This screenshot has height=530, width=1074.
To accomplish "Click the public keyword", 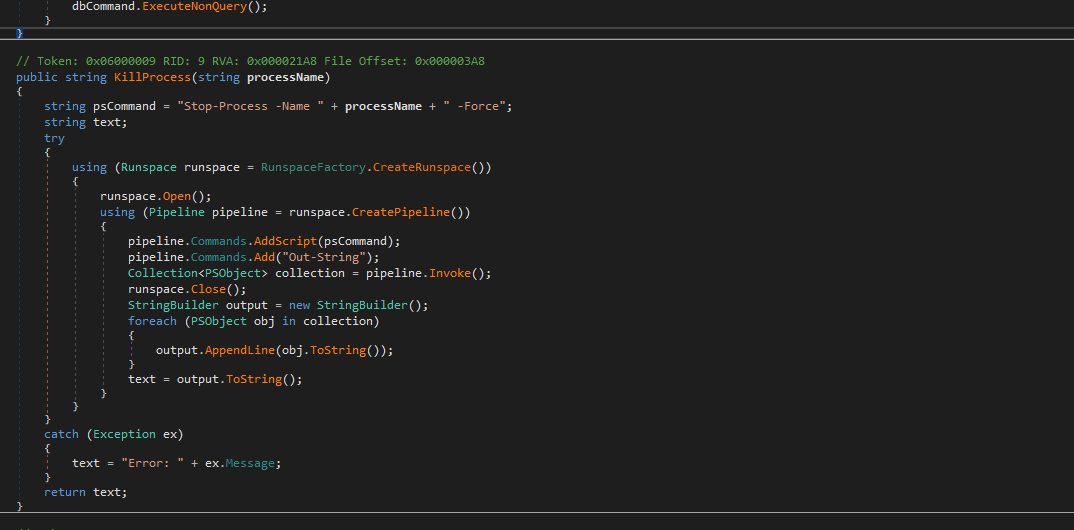I will coord(37,77).
